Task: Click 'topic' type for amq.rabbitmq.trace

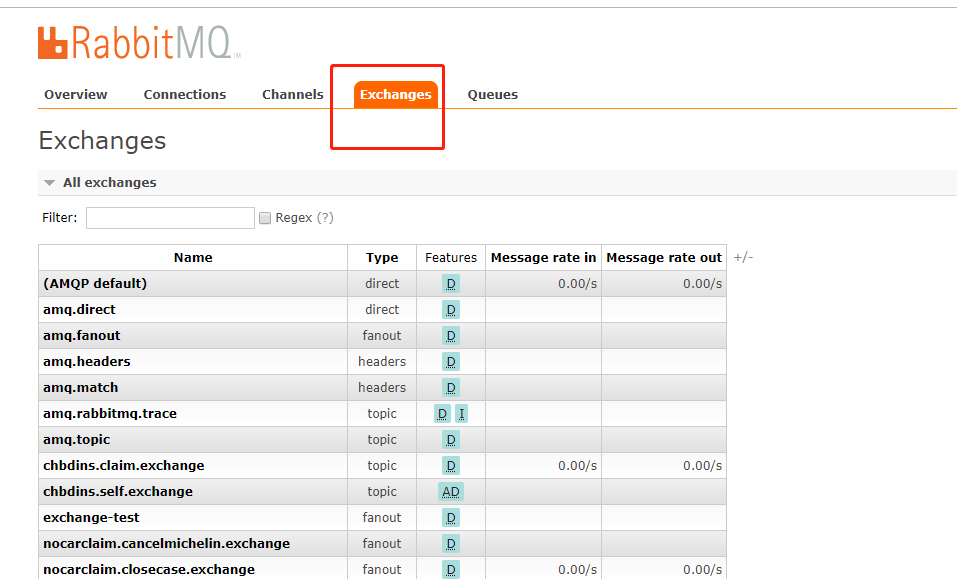Action: coord(382,414)
